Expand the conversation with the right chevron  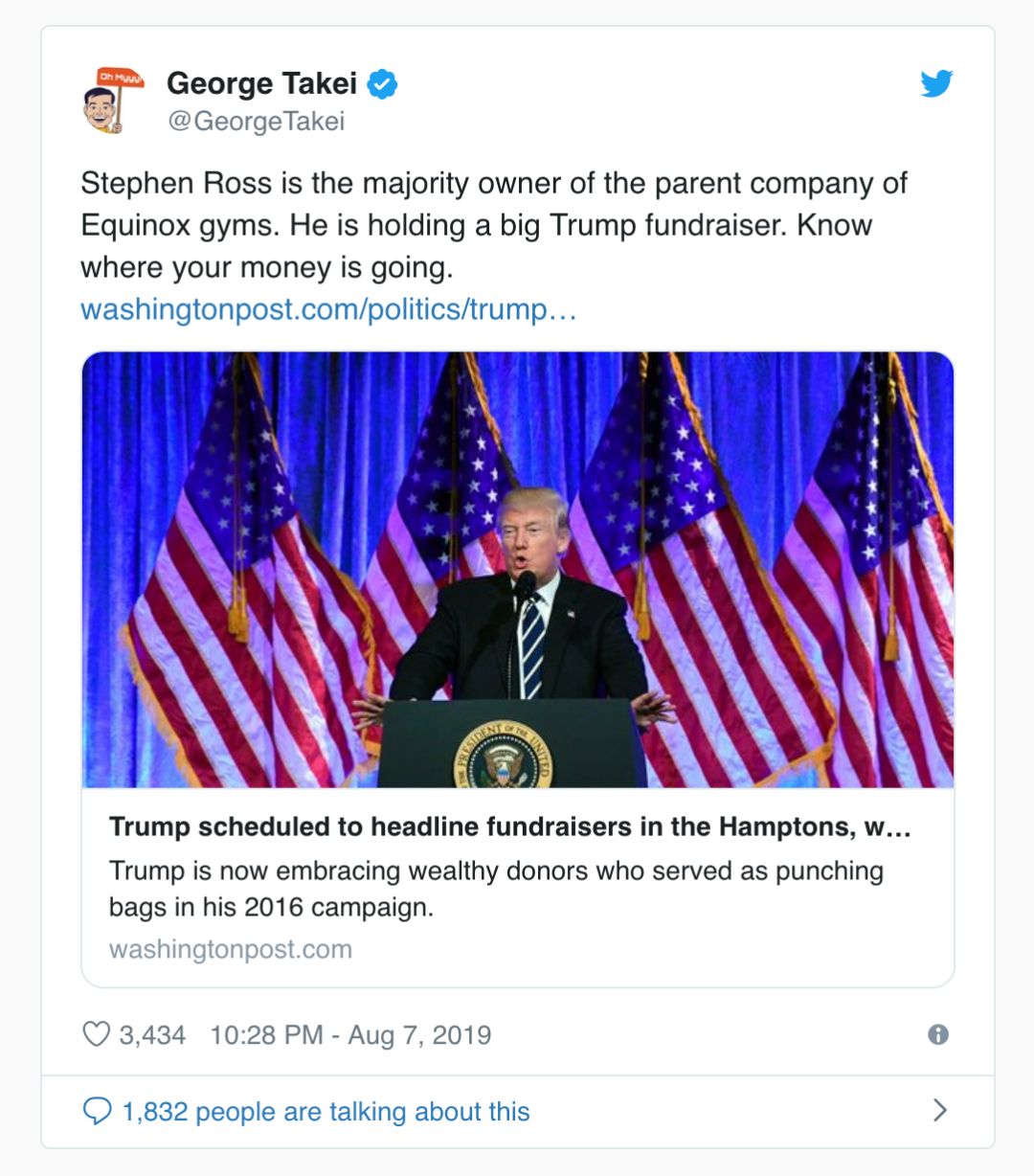click(x=940, y=1110)
